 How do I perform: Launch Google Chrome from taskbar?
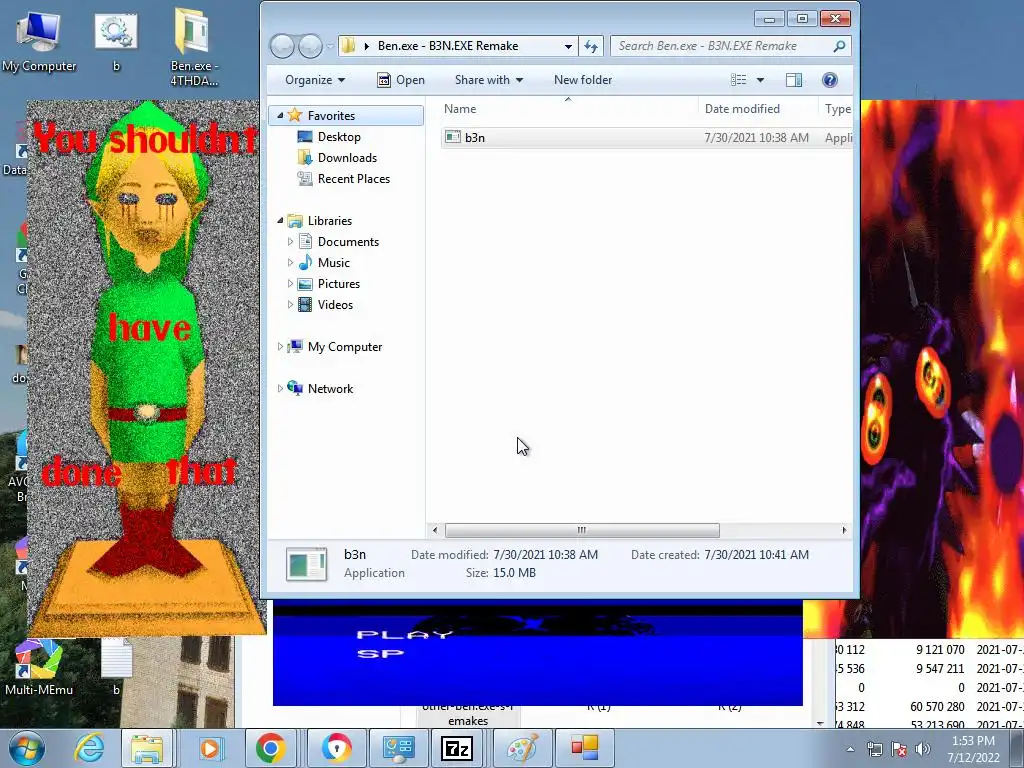pos(271,748)
